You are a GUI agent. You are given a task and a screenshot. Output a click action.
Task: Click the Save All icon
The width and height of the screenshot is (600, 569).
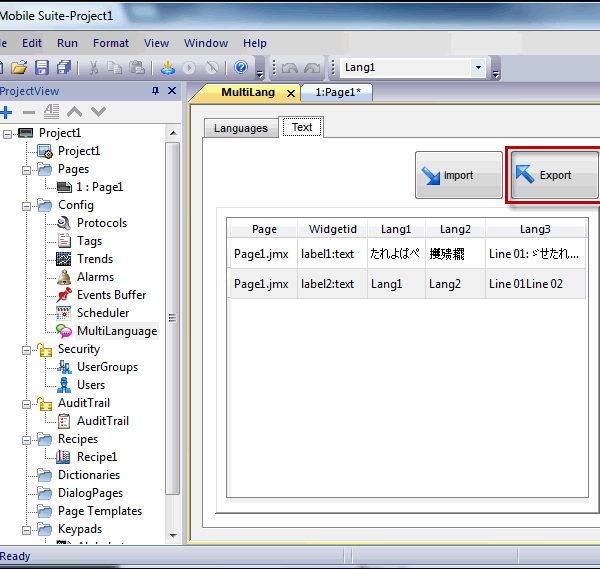[x=64, y=68]
